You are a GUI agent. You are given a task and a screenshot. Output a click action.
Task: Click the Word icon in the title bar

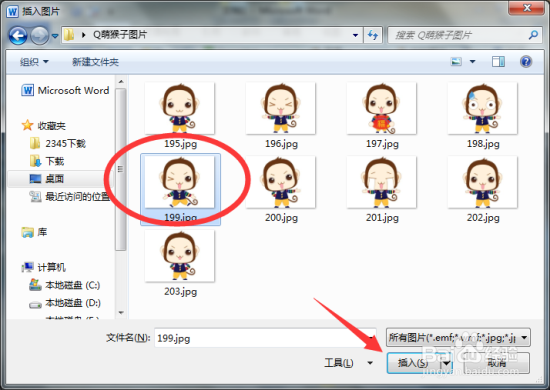point(12,12)
